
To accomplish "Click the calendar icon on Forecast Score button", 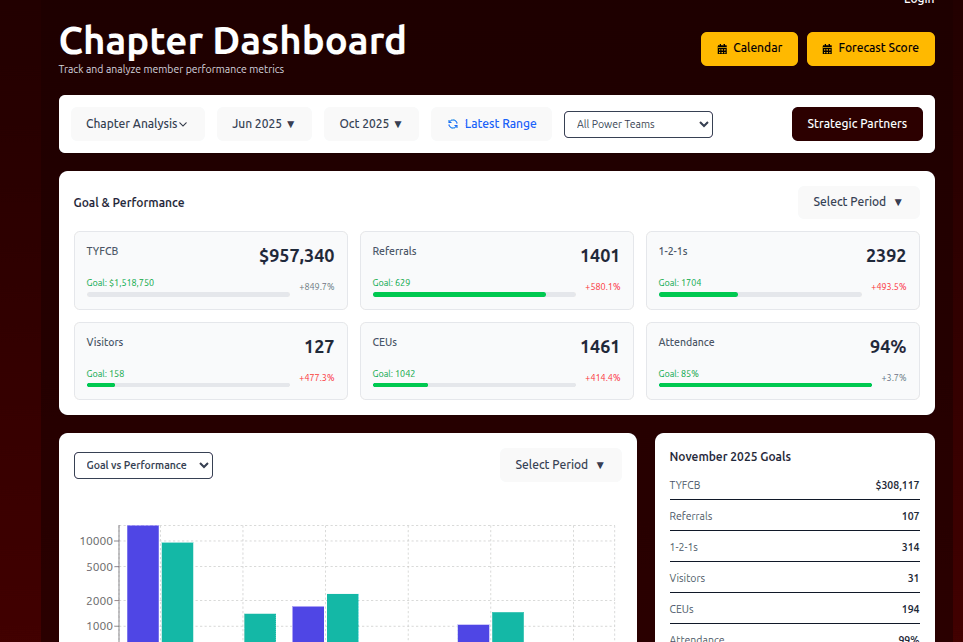I will (x=827, y=48).
